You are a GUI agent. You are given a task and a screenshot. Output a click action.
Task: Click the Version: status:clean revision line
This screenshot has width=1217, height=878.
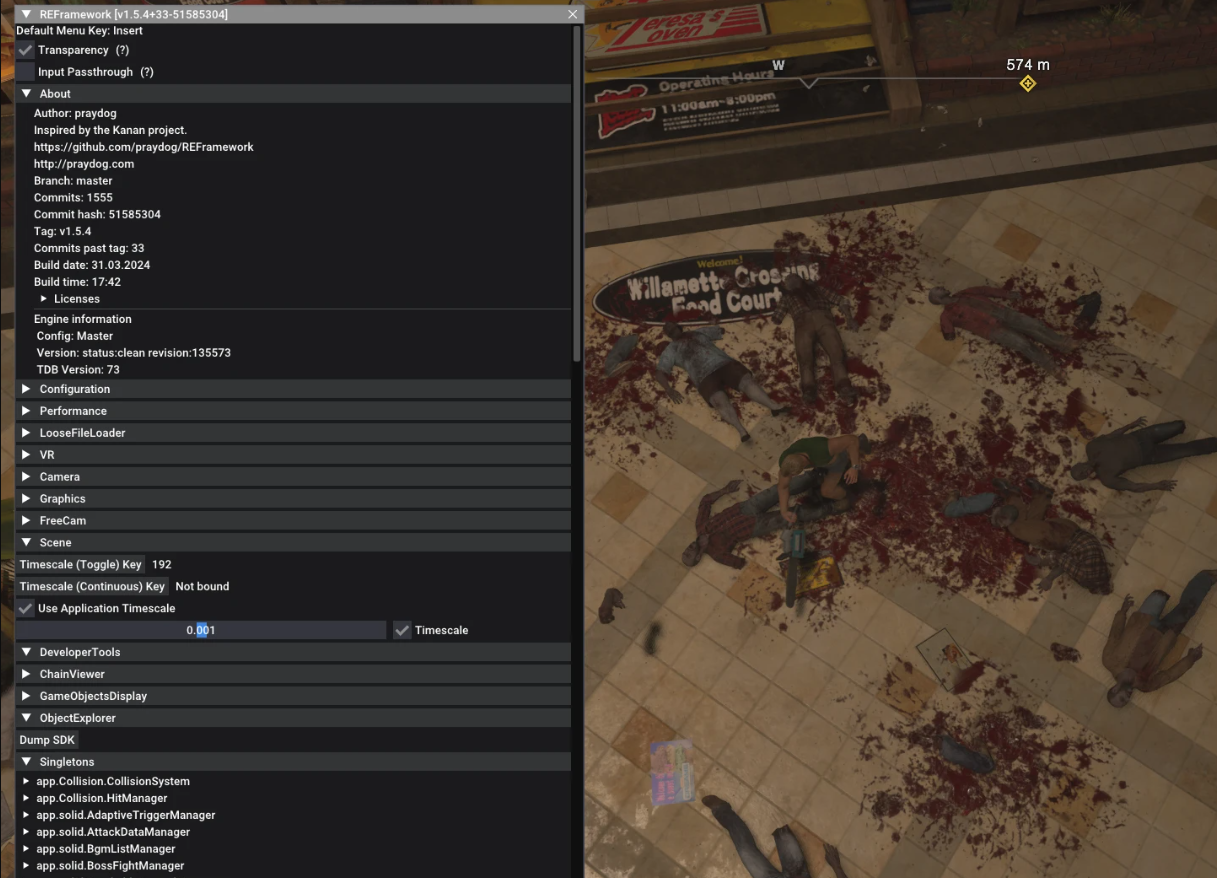click(x=134, y=353)
